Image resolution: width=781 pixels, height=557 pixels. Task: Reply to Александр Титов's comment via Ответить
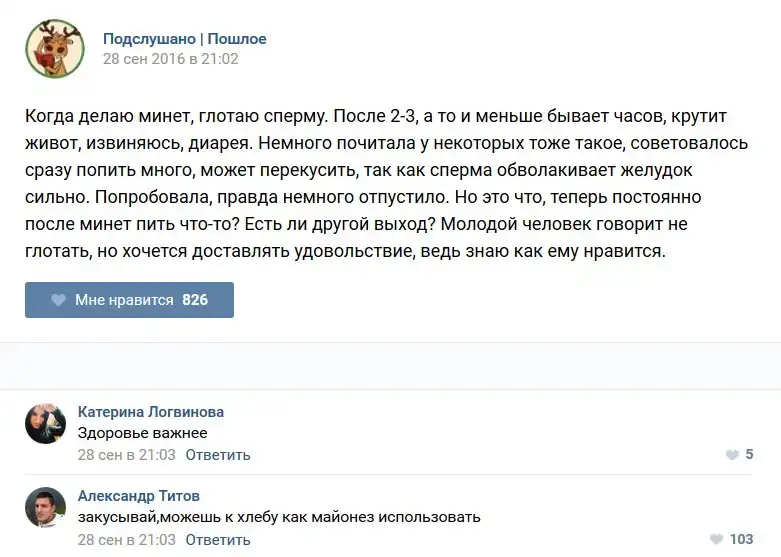click(217, 539)
